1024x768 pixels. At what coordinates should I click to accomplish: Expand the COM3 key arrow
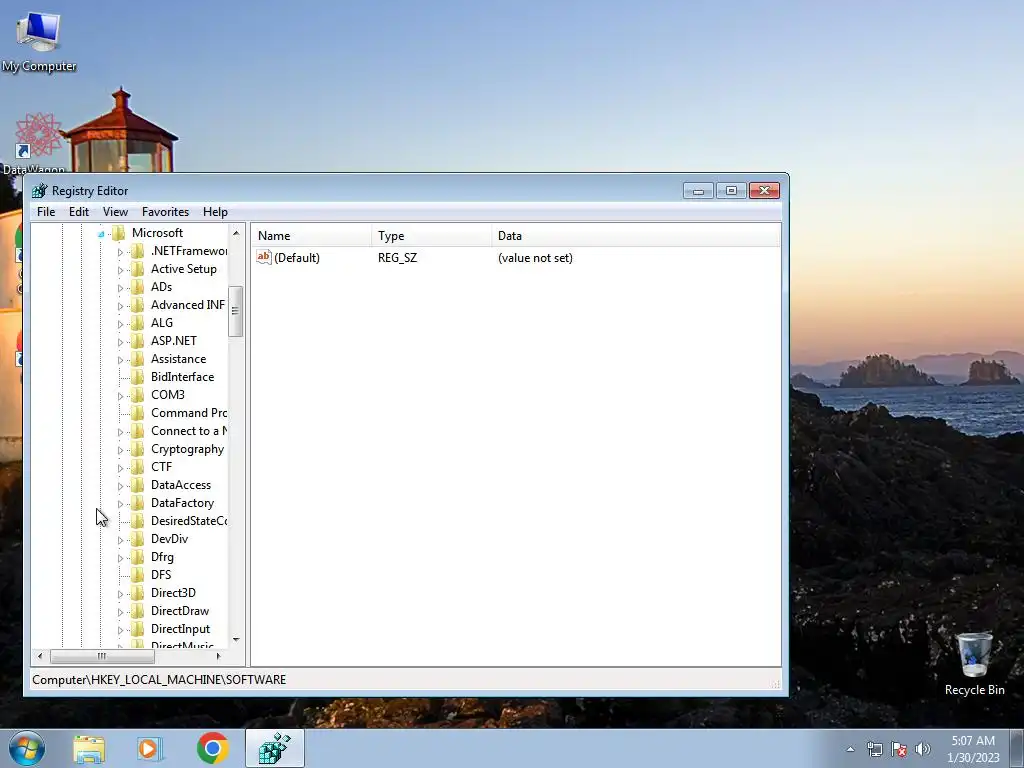pyautogui.click(x=120, y=396)
